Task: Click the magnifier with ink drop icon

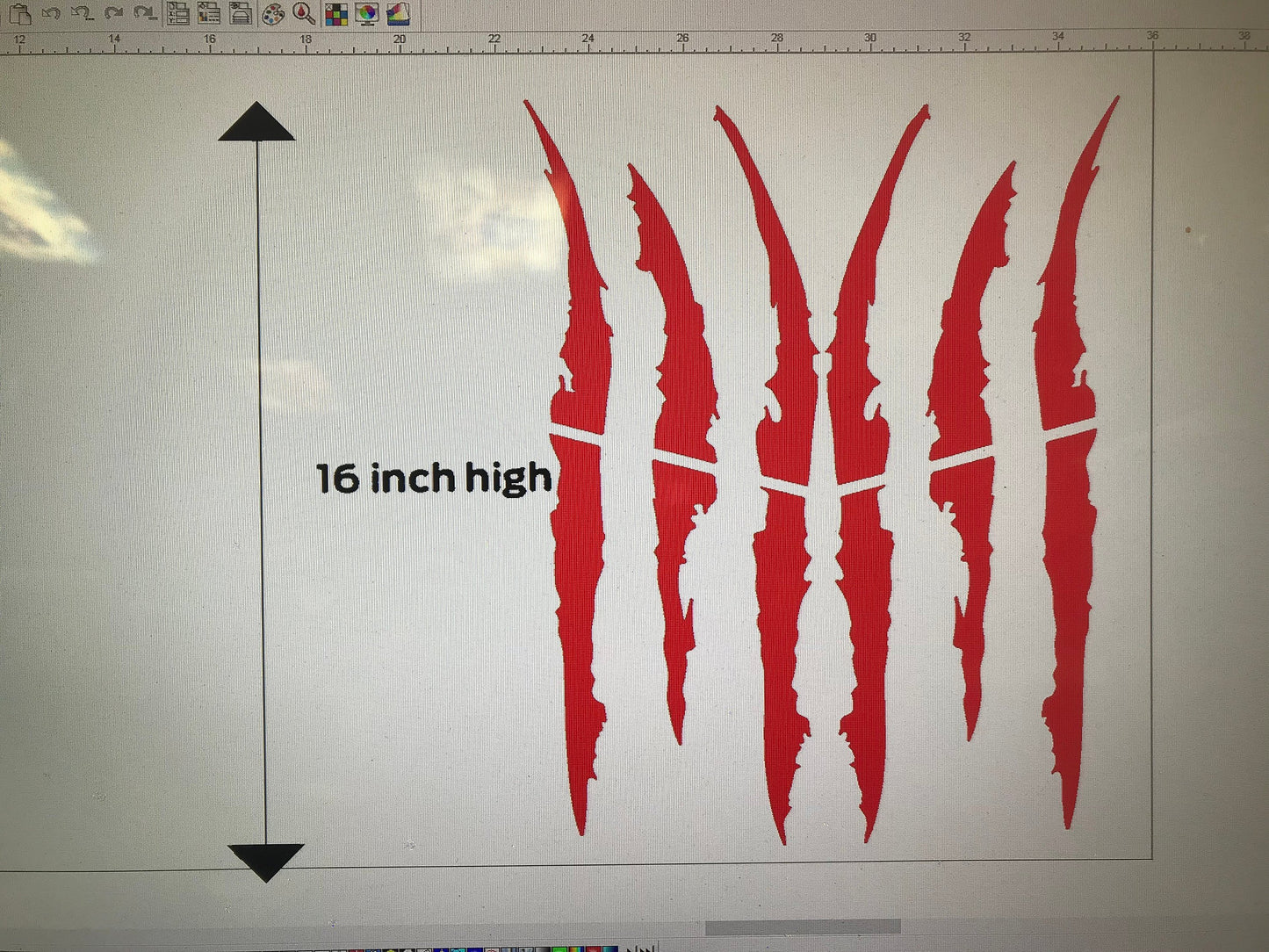Action: click(x=304, y=13)
